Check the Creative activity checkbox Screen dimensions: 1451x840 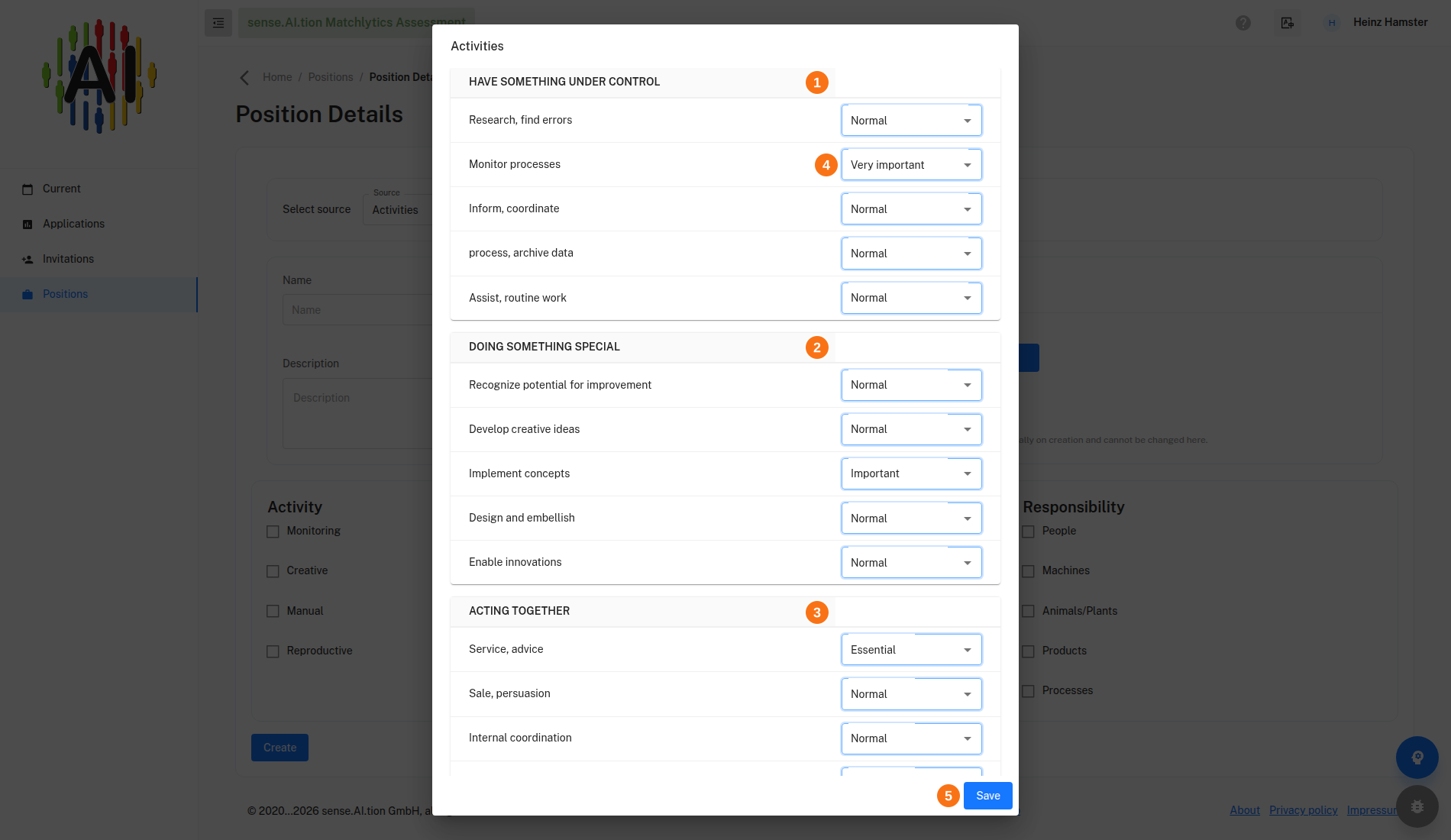pos(273,571)
